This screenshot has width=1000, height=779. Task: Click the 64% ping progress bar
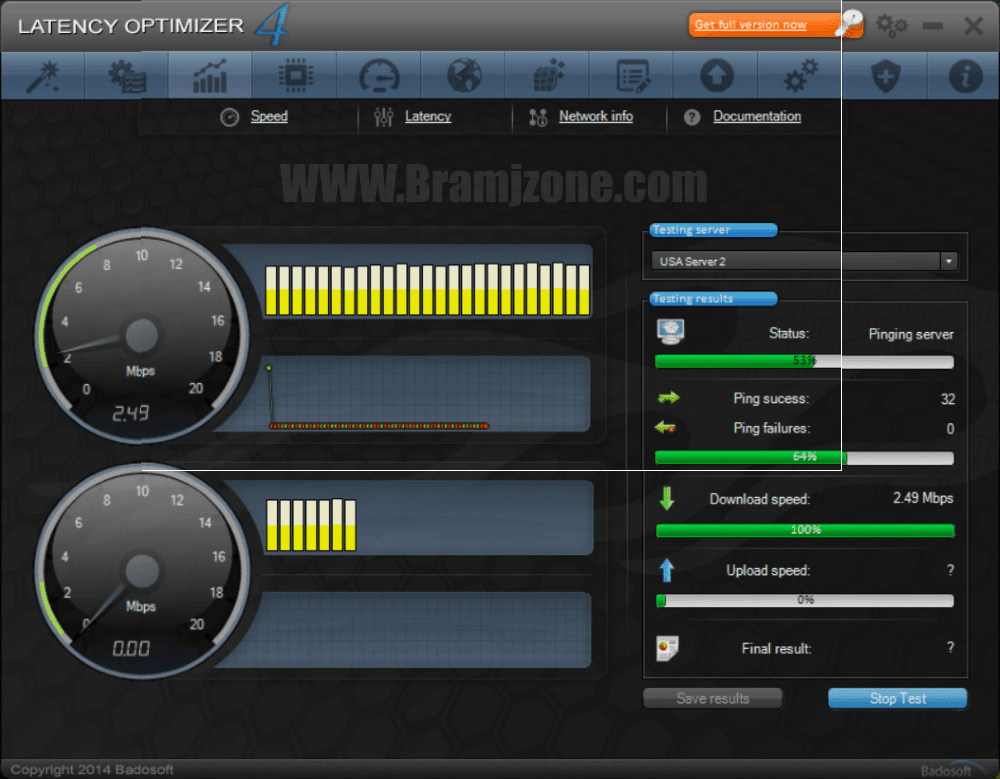[x=804, y=457]
